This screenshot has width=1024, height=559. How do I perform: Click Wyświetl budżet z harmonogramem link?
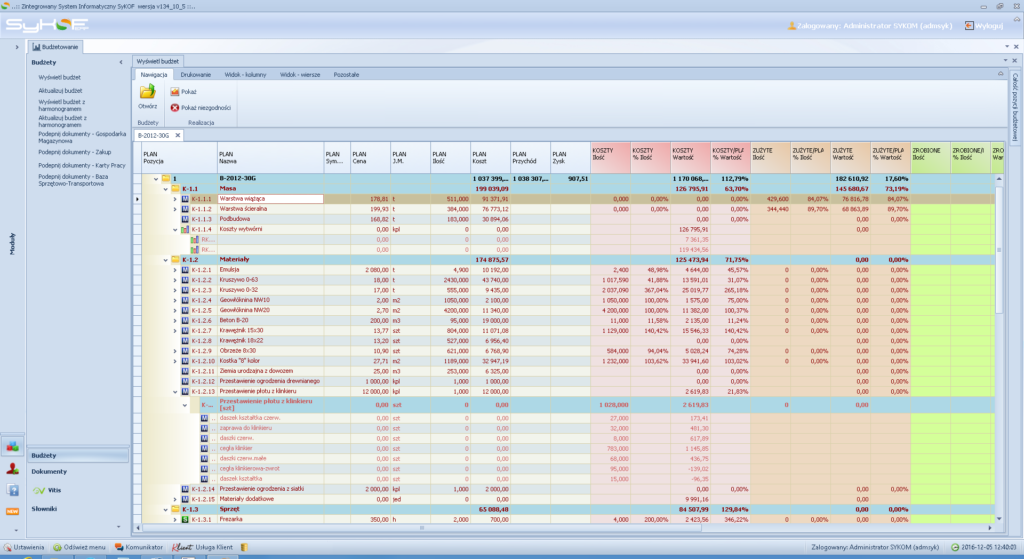tap(61, 105)
